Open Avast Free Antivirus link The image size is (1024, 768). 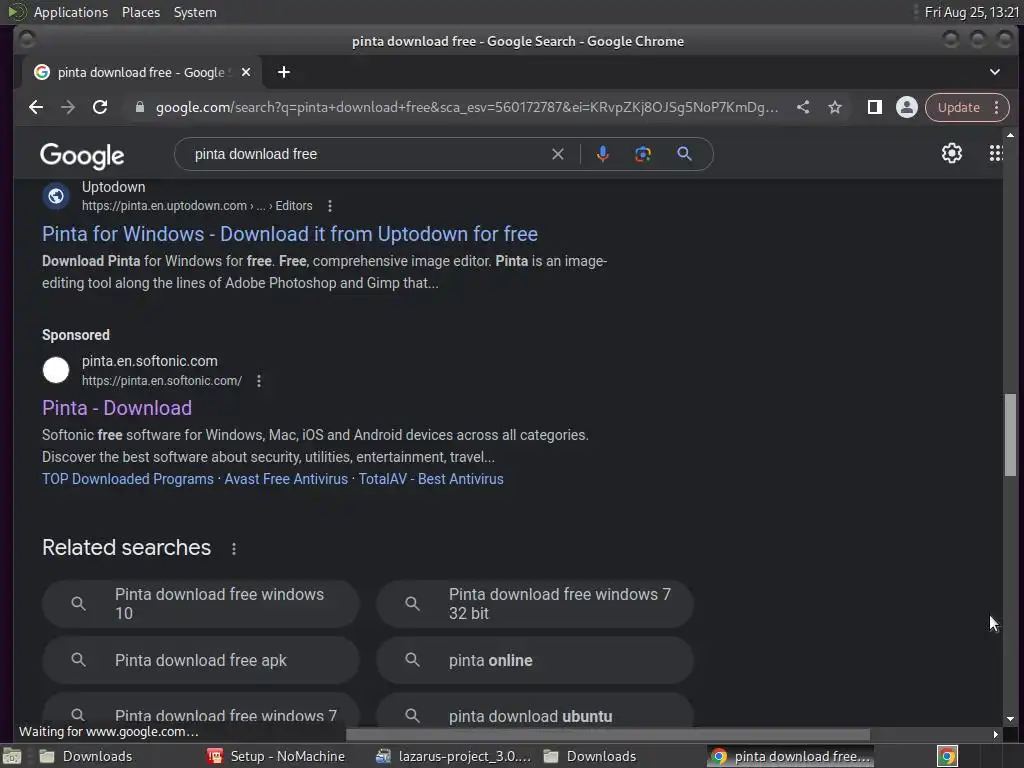(x=286, y=479)
